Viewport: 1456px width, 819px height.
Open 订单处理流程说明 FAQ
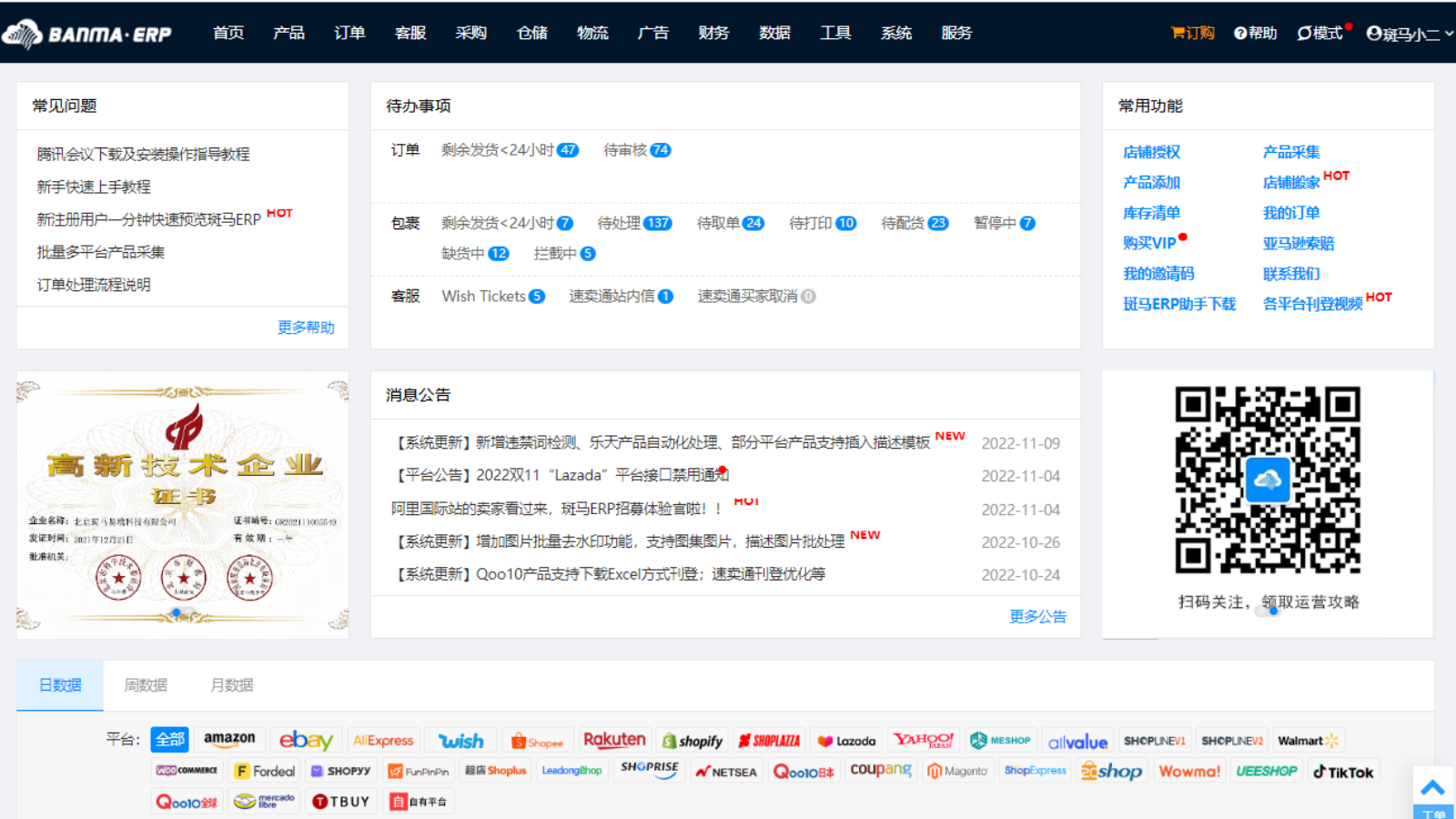[94, 285]
